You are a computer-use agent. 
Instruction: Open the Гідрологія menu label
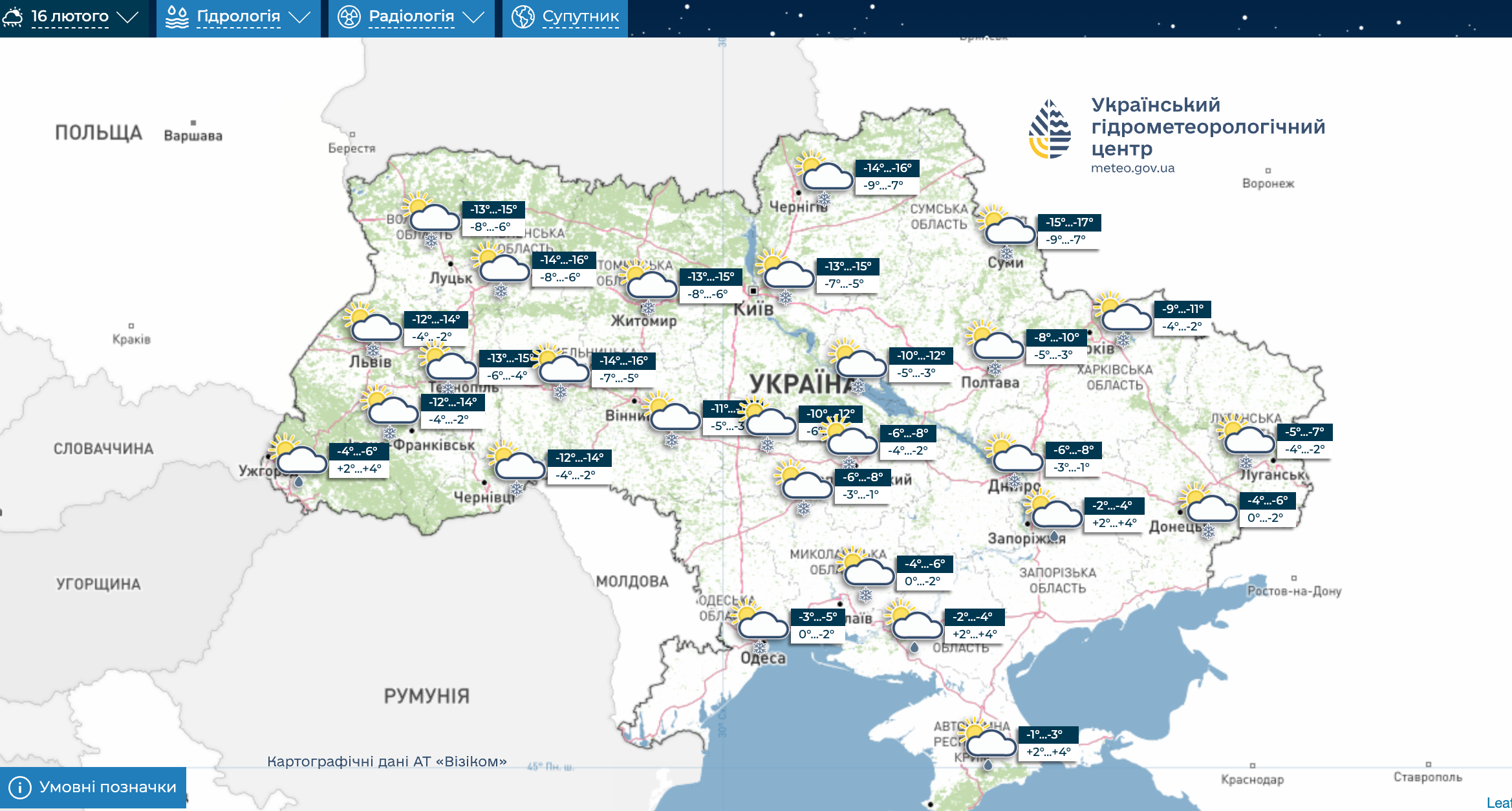pyautogui.click(x=238, y=17)
